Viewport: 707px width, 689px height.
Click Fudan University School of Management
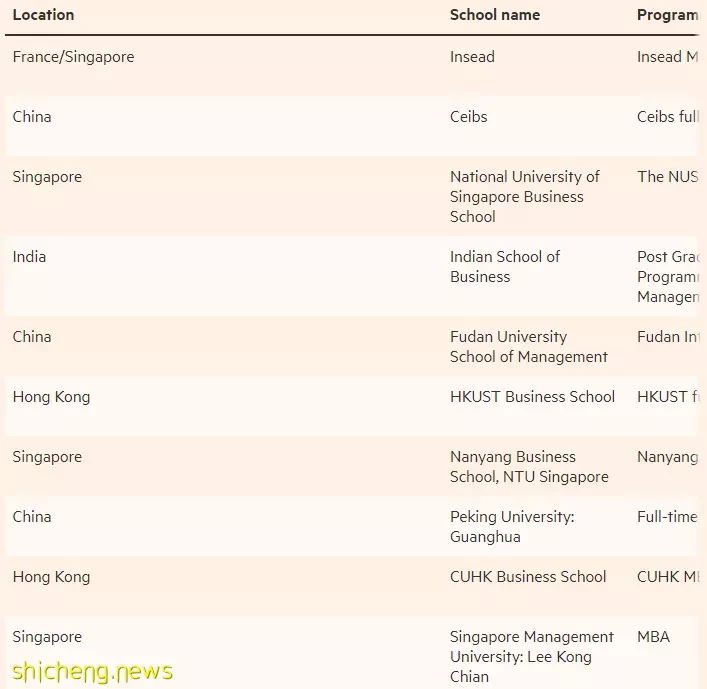click(528, 347)
